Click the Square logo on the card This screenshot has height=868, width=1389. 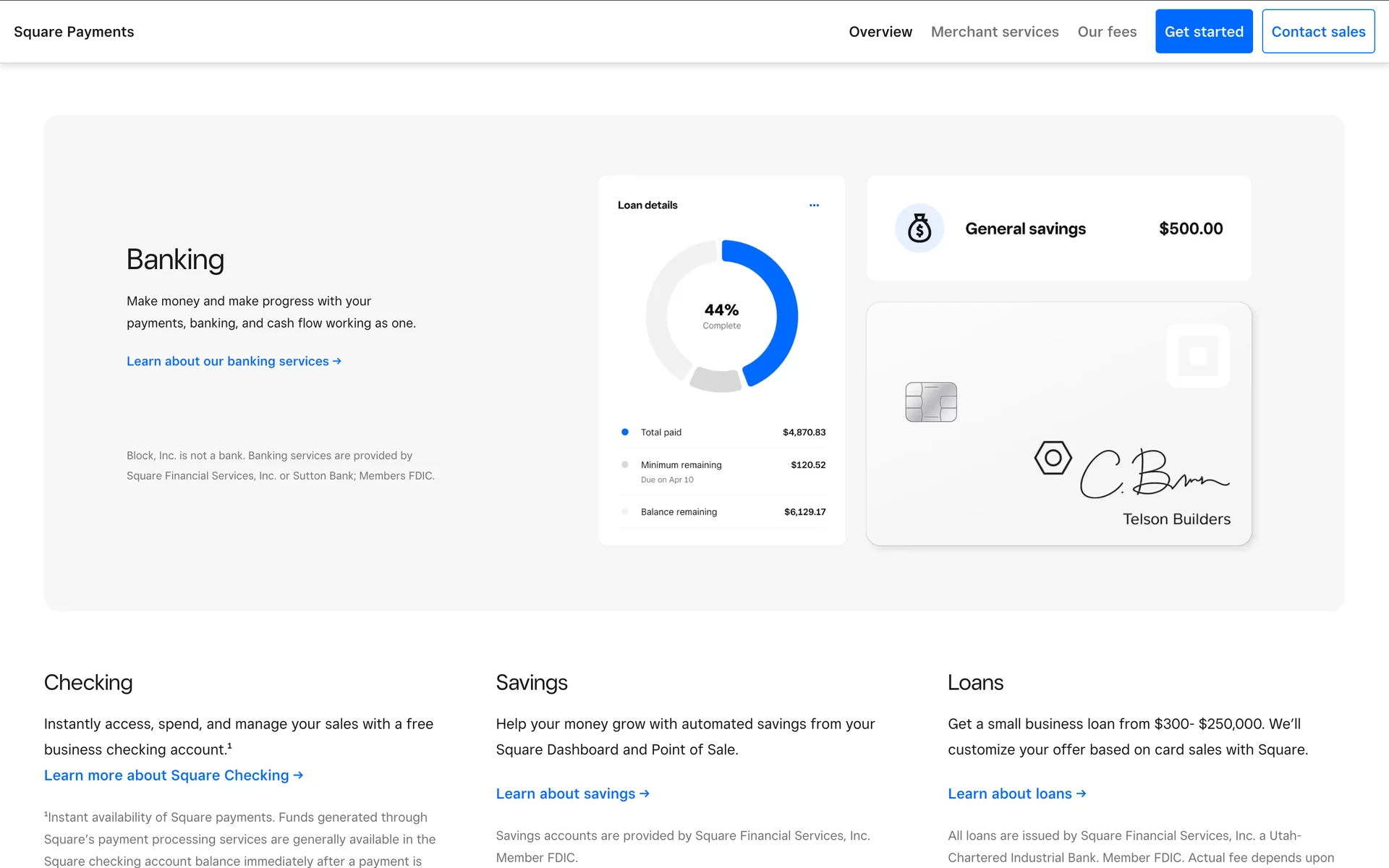tap(1198, 356)
